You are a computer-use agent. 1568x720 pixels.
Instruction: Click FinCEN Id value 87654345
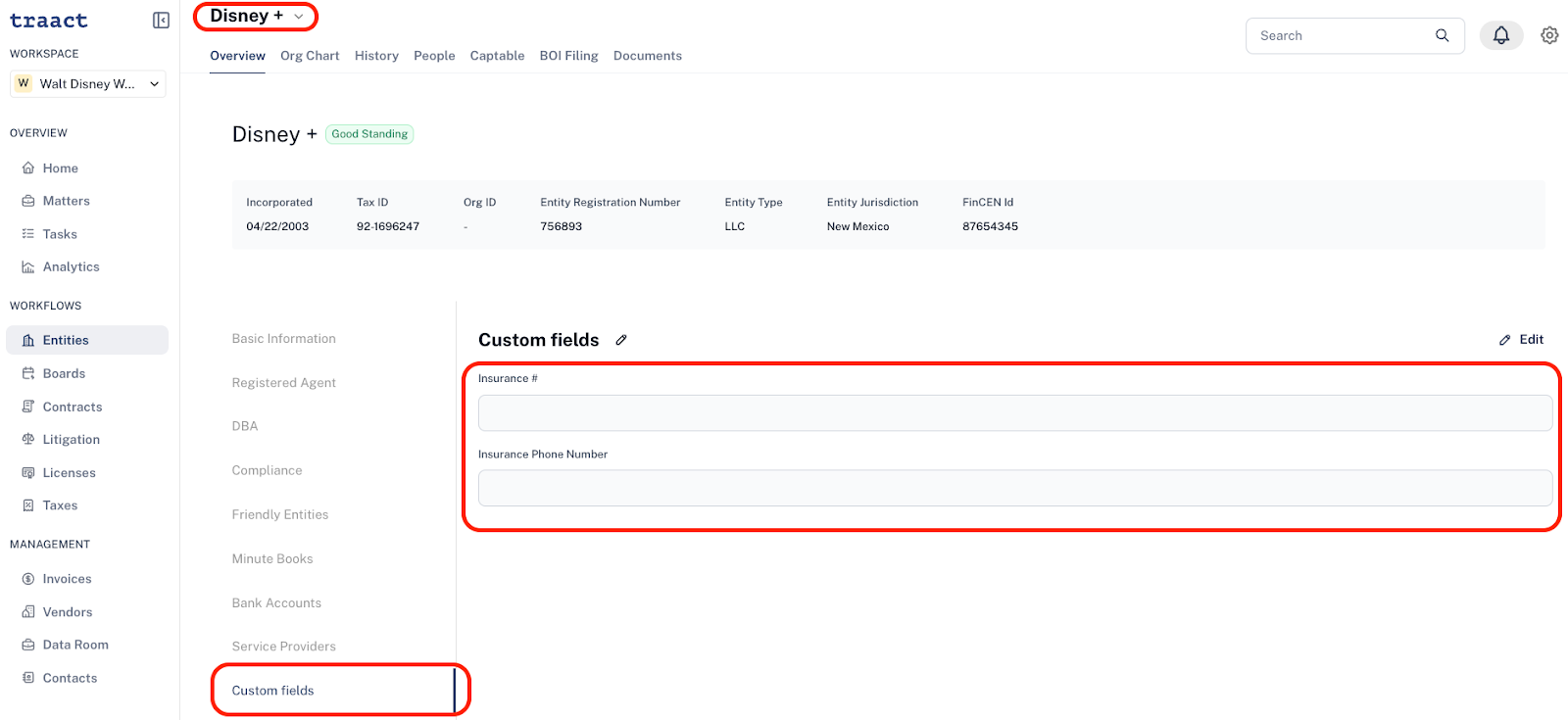[991, 226]
